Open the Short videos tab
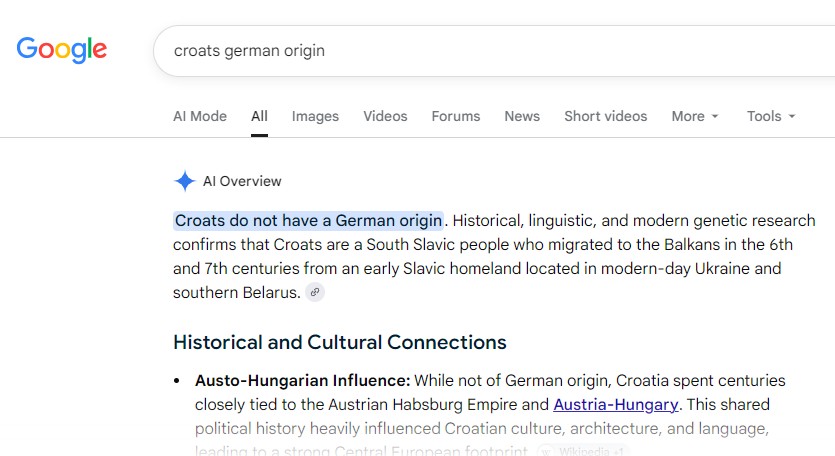Viewport: 835px width, 456px height. click(x=605, y=116)
